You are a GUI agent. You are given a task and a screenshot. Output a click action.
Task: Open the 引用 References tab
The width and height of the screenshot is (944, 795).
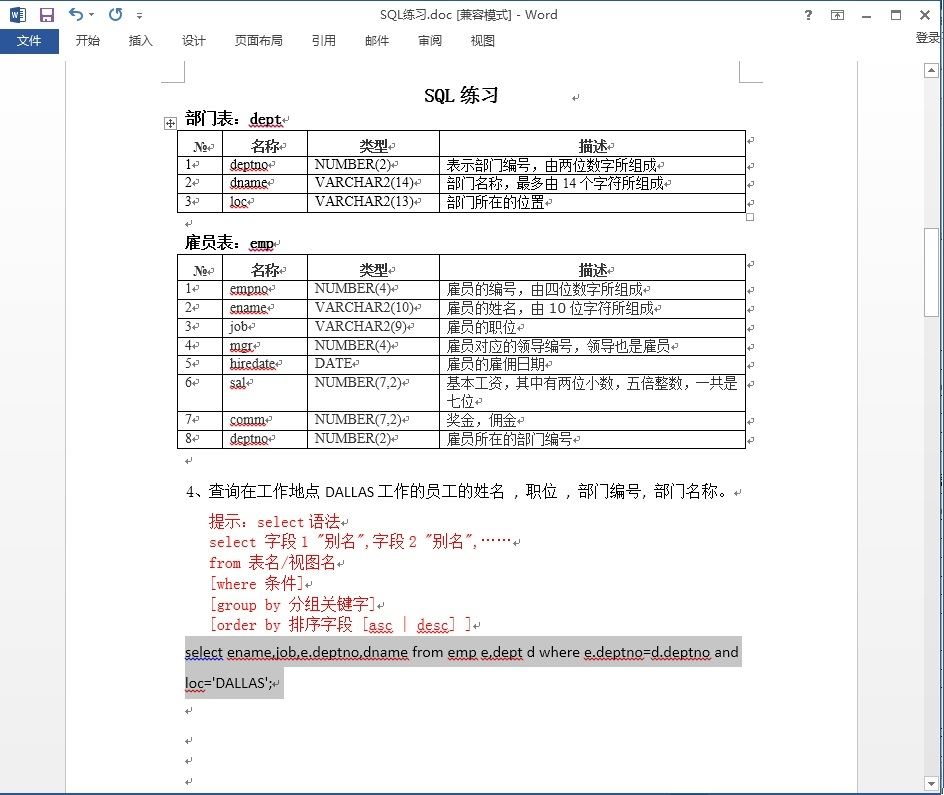tap(323, 41)
